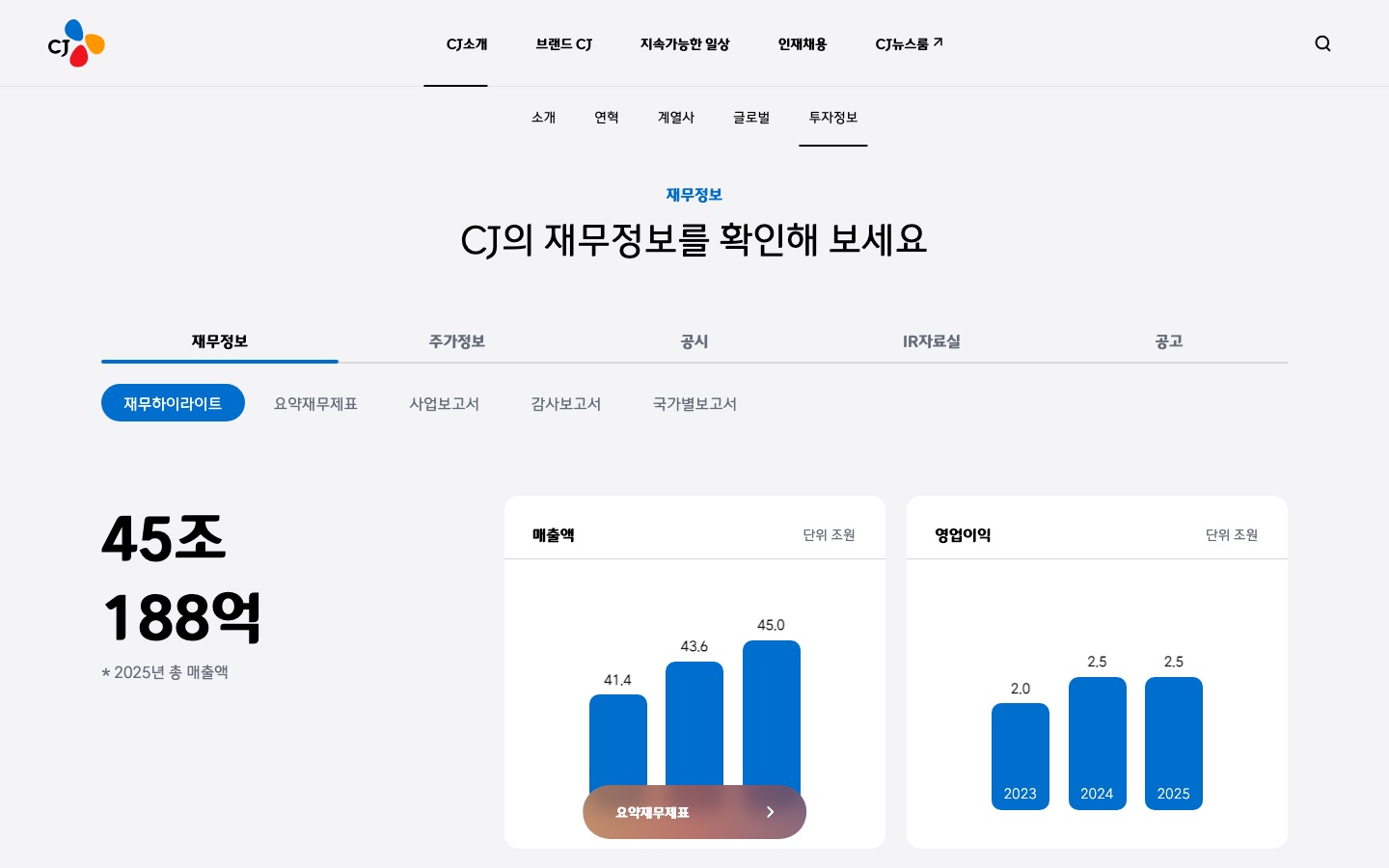Go to the 계열사 submenu

(x=676, y=118)
